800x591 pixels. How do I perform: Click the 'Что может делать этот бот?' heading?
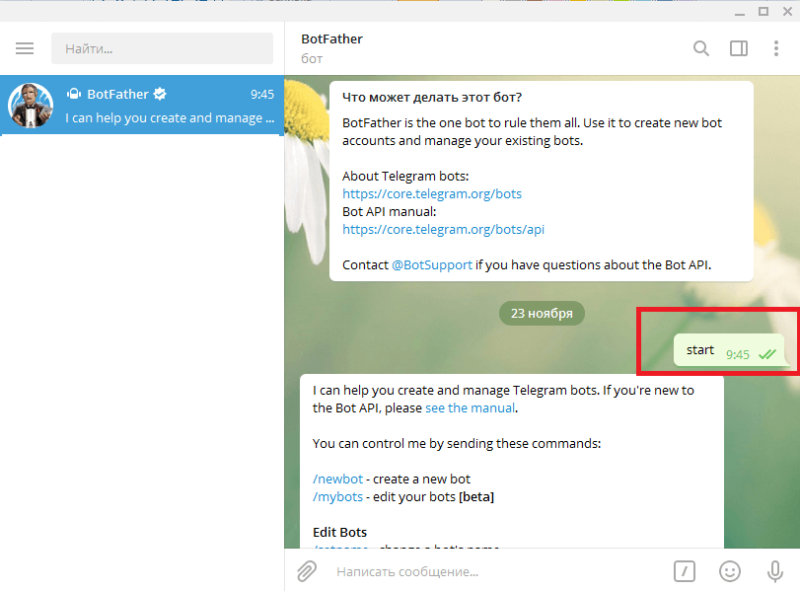tap(432, 97)
